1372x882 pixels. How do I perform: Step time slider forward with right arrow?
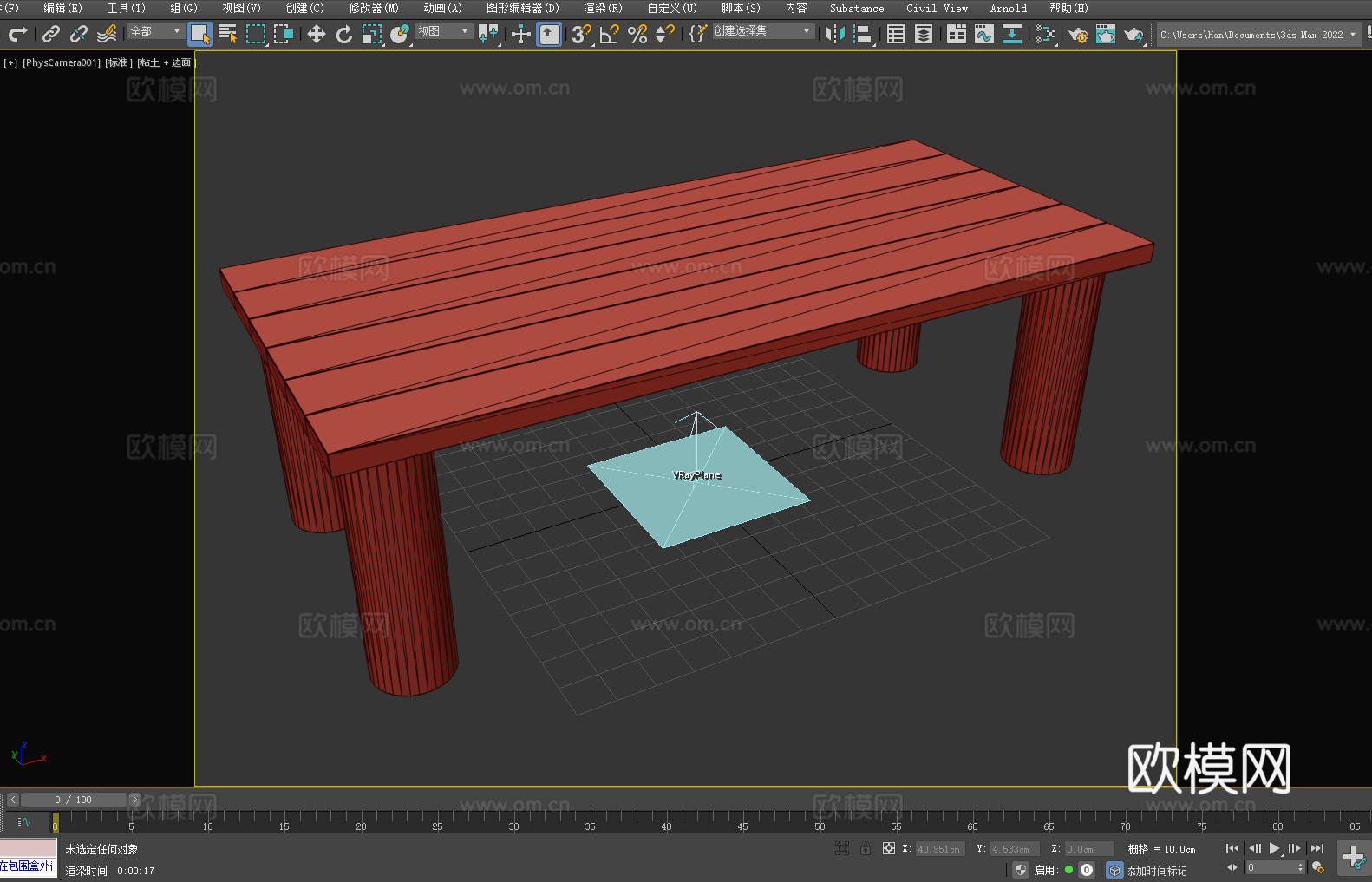coord(134,800)
